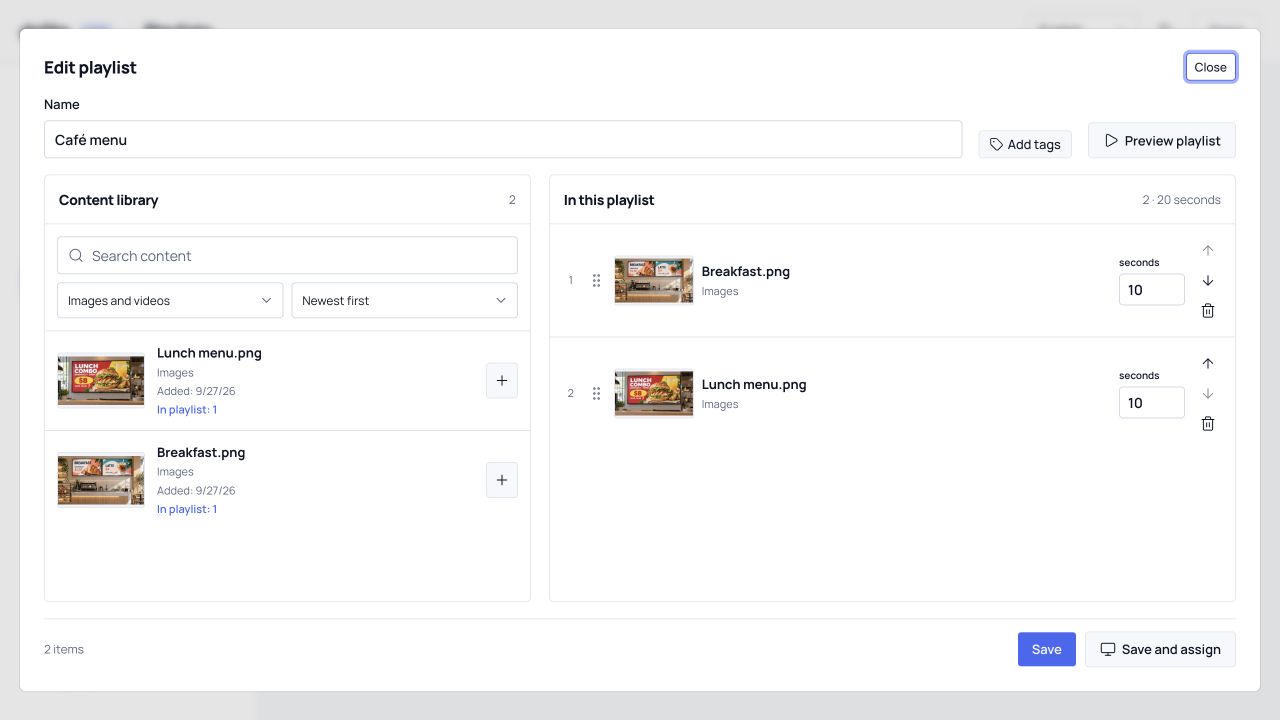The image size is (1280, 720).
Task: Close the Edit playlist dialog
Action: pyautogui.click(x=1210, y=67)
